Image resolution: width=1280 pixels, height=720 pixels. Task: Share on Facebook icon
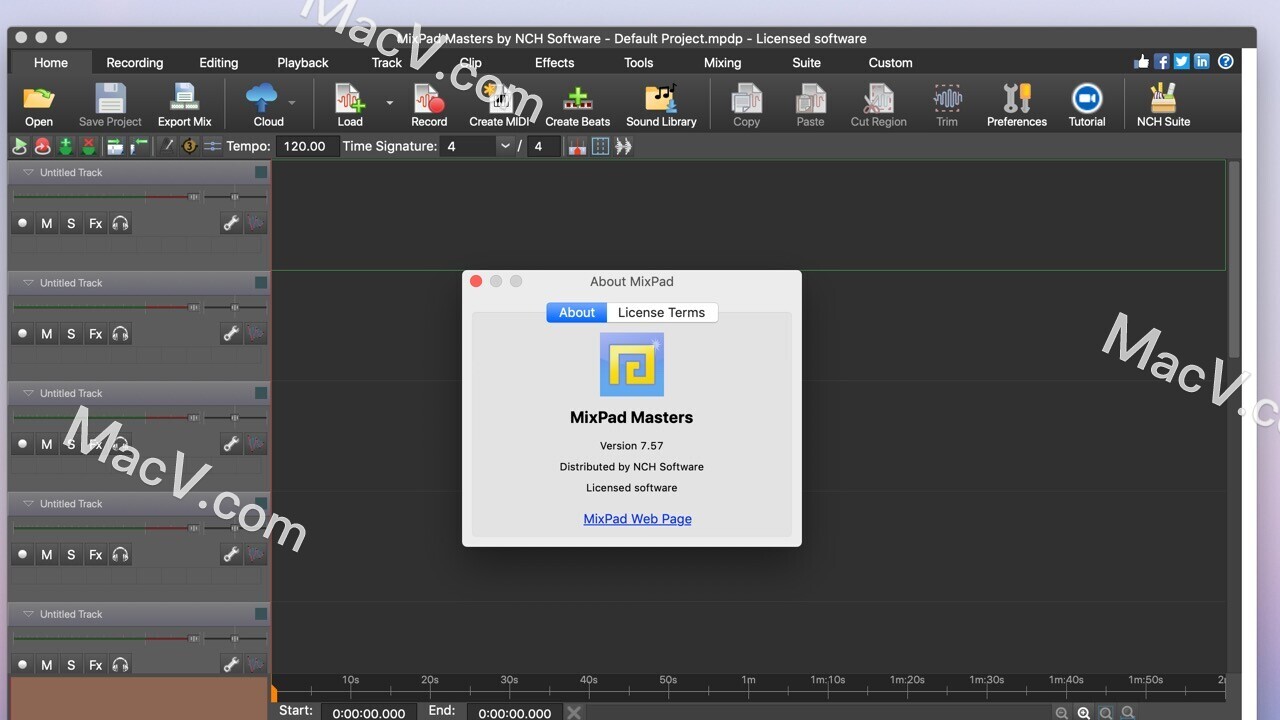click(x=1162, y=61)
